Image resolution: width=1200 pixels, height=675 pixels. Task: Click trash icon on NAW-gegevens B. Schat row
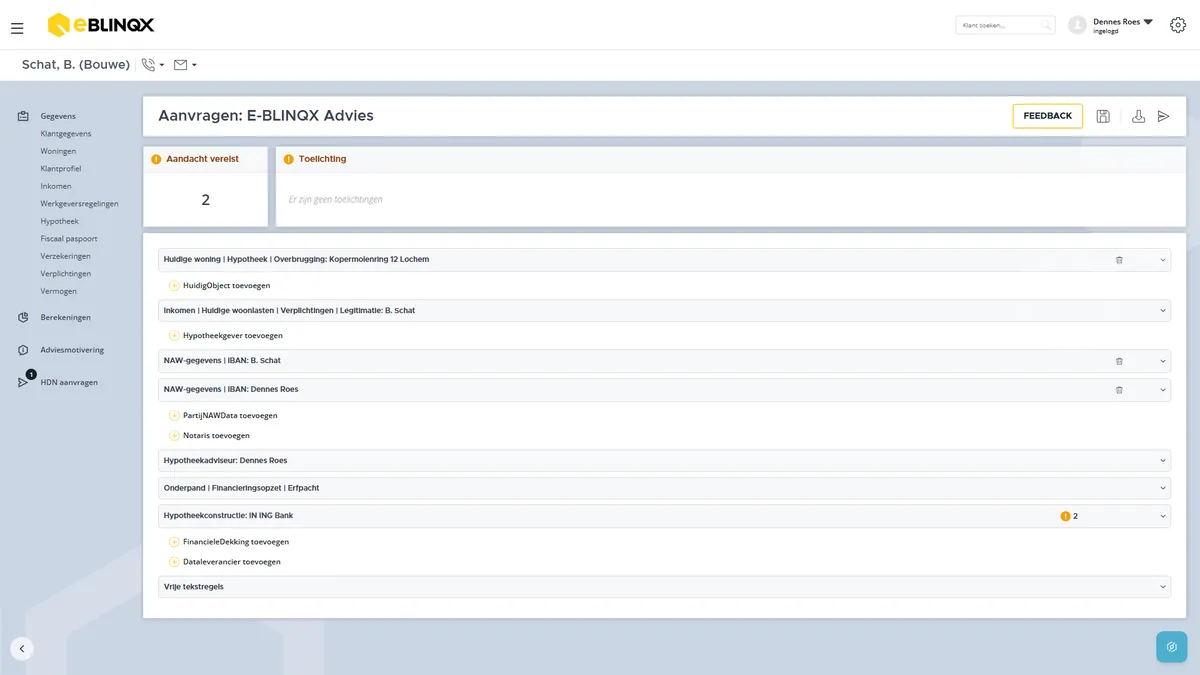(x=1119, y=361)
